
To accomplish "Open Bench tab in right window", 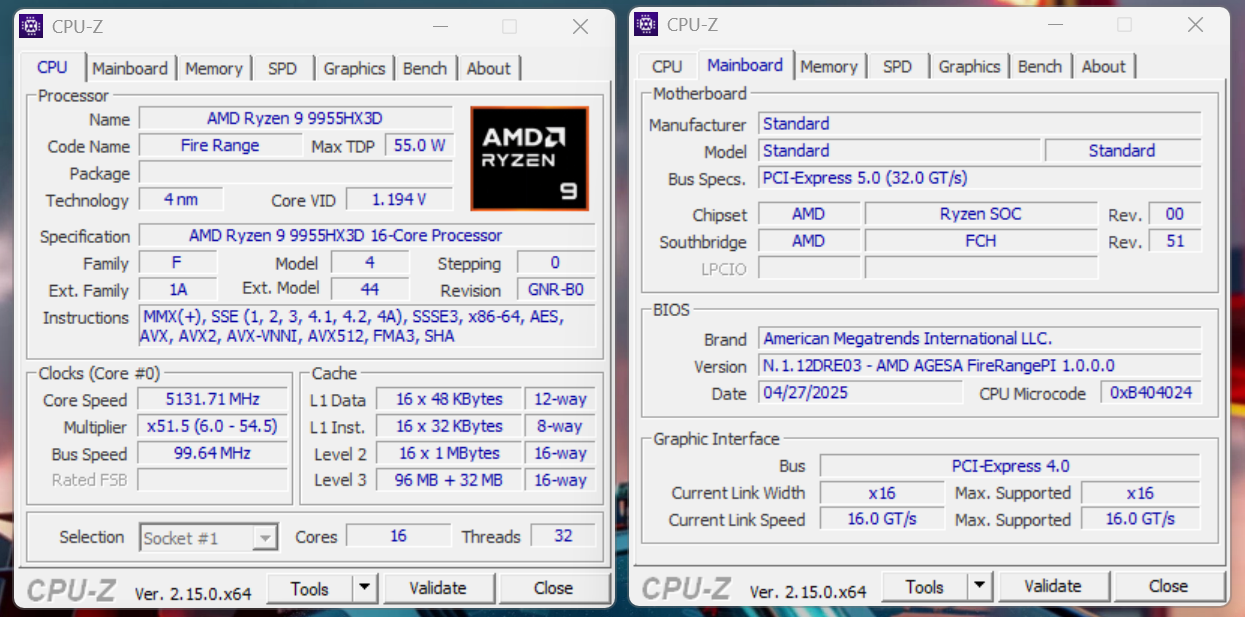I will pyautogui.click(x=1040, y=66).
